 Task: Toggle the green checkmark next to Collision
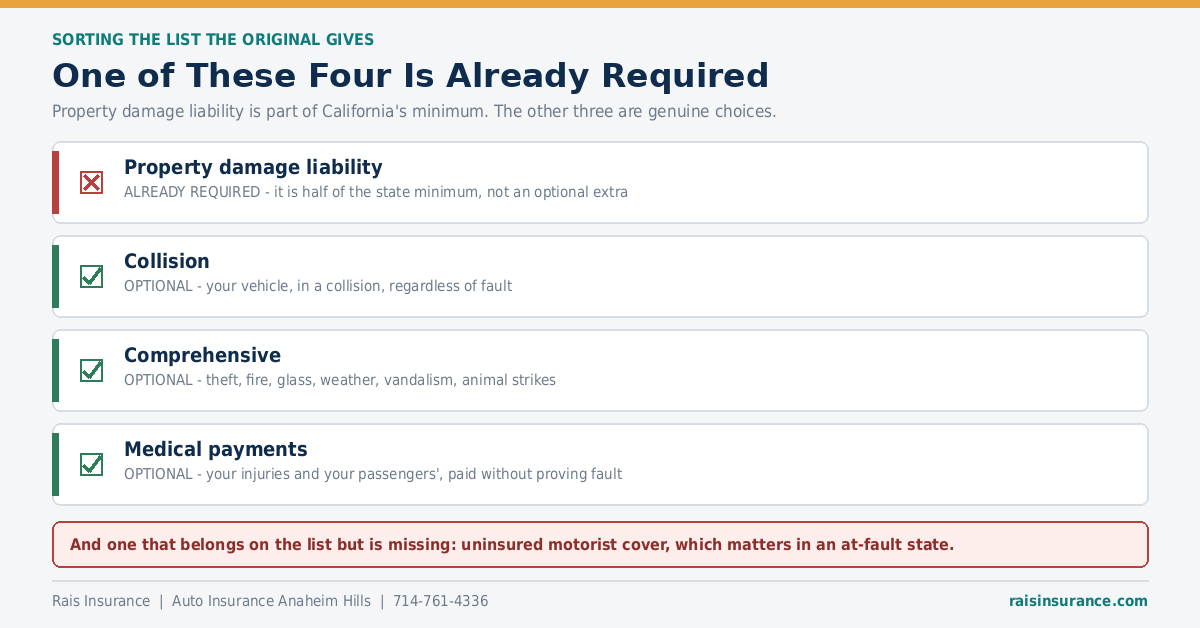(91, 276)
